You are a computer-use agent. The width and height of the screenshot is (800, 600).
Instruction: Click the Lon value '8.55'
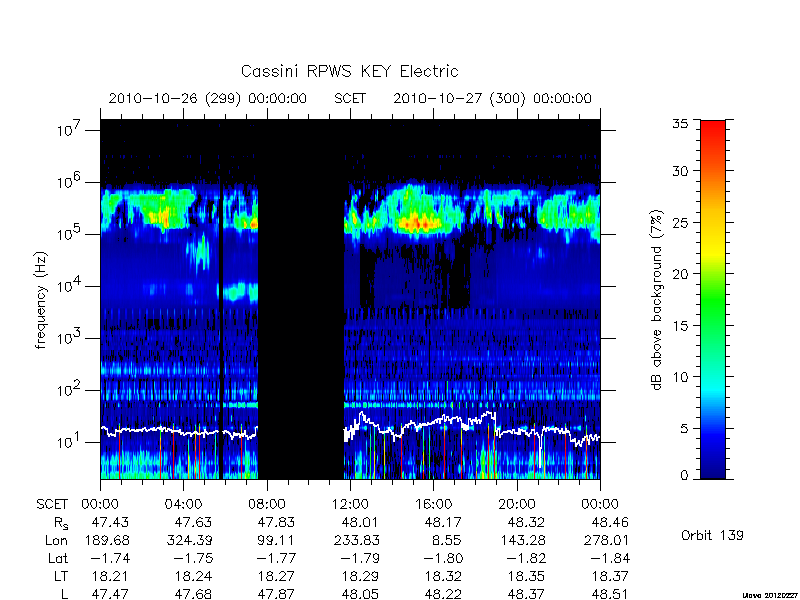448,540
